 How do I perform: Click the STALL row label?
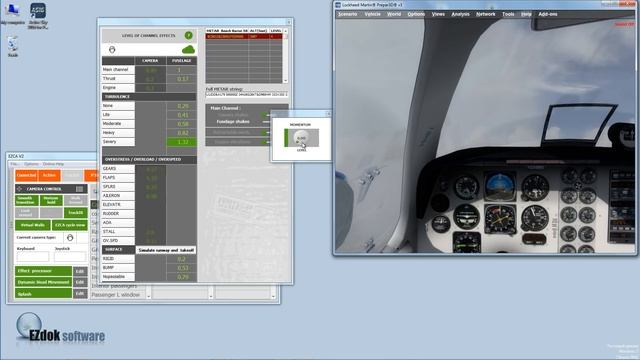click(118, 231)
